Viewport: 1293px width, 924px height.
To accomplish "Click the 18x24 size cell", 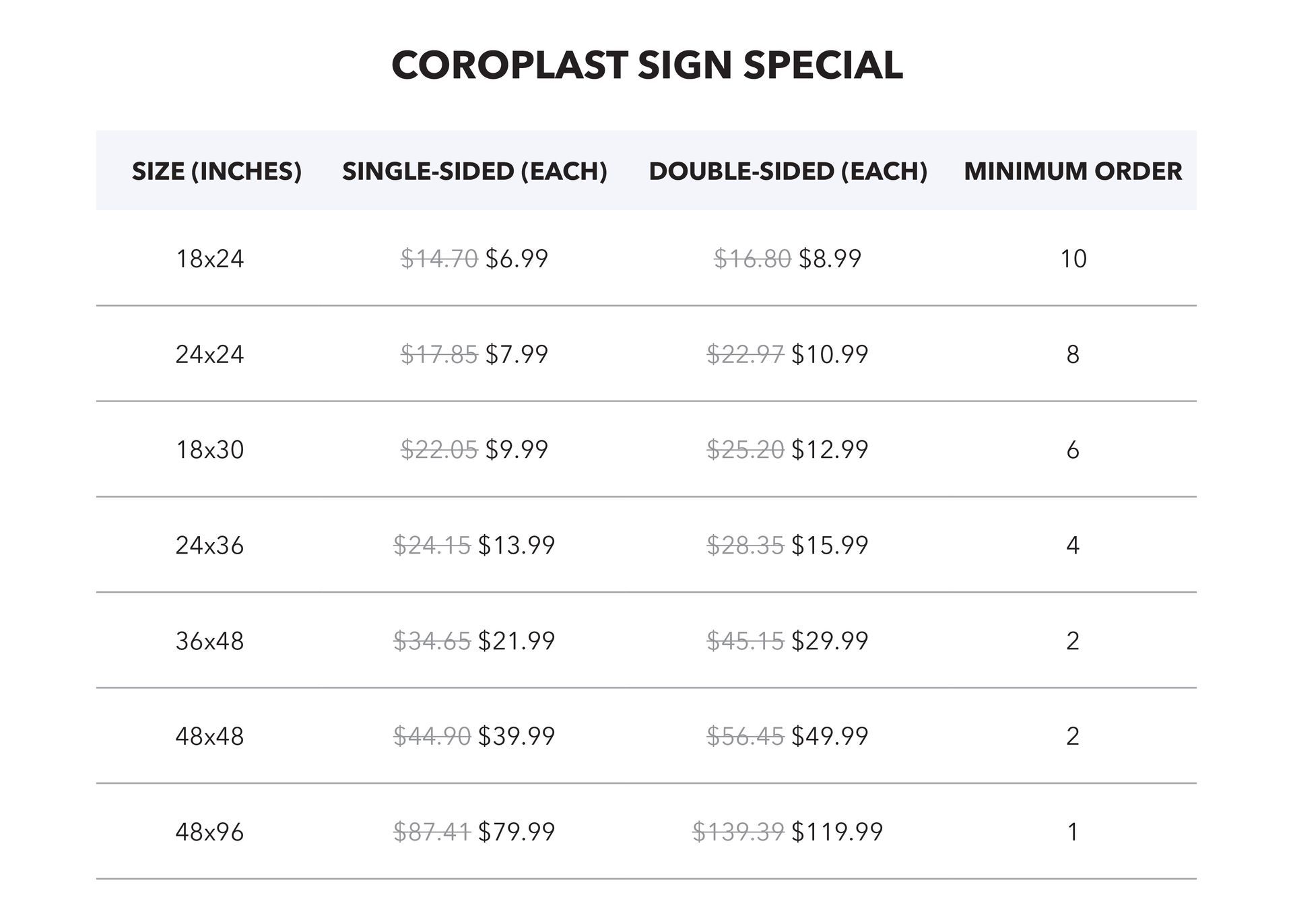I will (x=209, y=259).
